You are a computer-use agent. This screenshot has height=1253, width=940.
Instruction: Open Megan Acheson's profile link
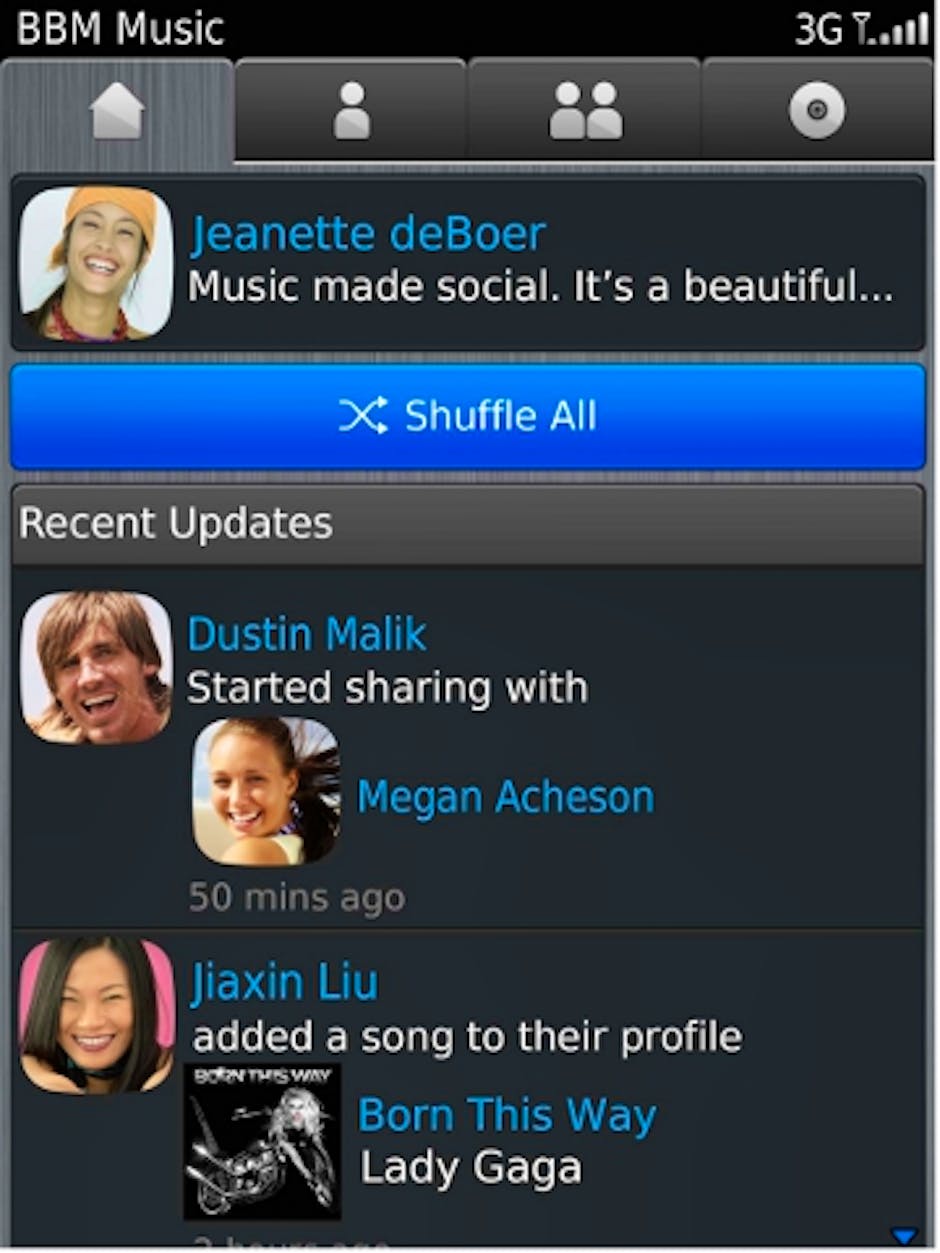pyautogui.click(x=505, y=797)
